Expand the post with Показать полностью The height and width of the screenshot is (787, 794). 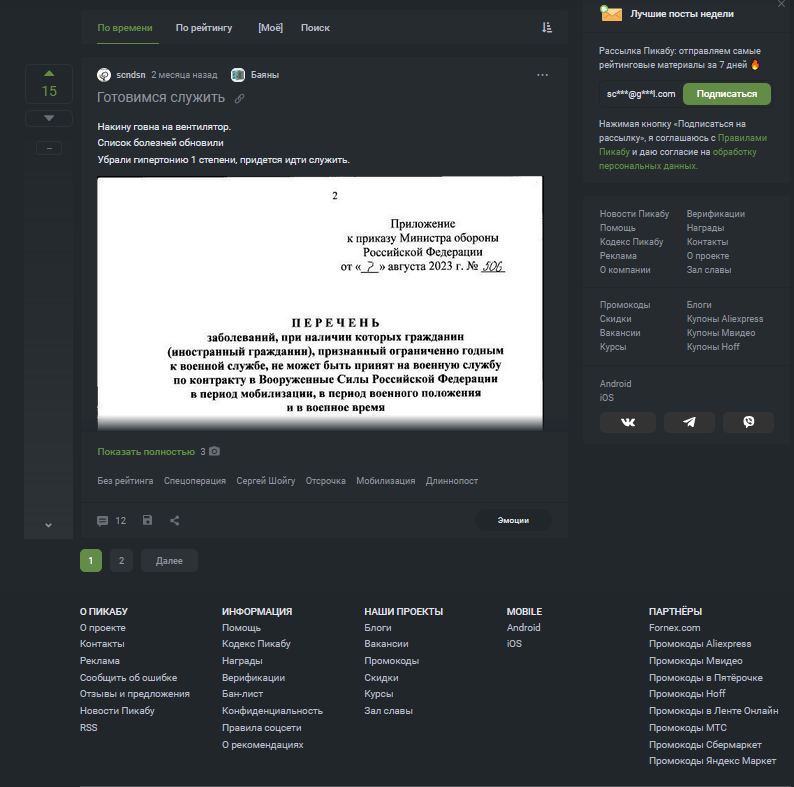[146, 452]
